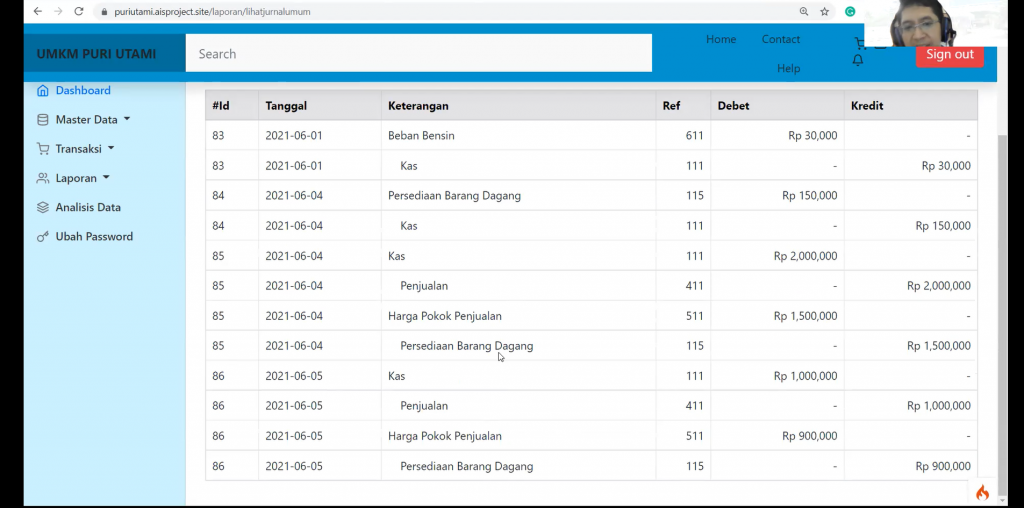
Task: Click the zoom magnifier icon in address bar
Action: [804, 11]
